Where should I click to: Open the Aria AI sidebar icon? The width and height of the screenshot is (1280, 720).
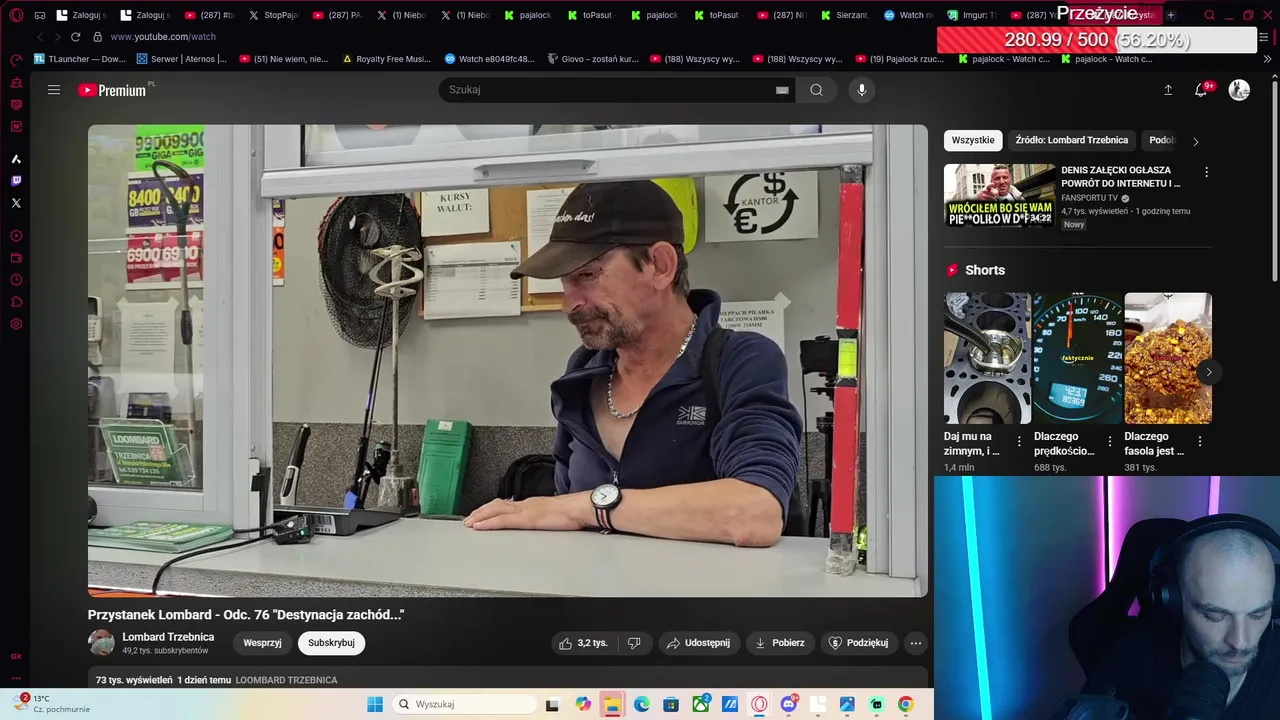coord(16,159)
